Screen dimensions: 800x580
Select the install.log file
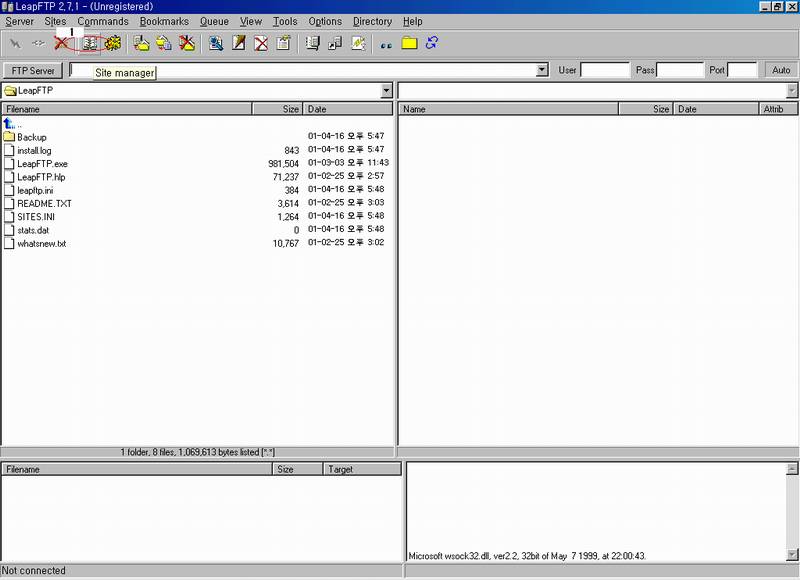(34, 150)
